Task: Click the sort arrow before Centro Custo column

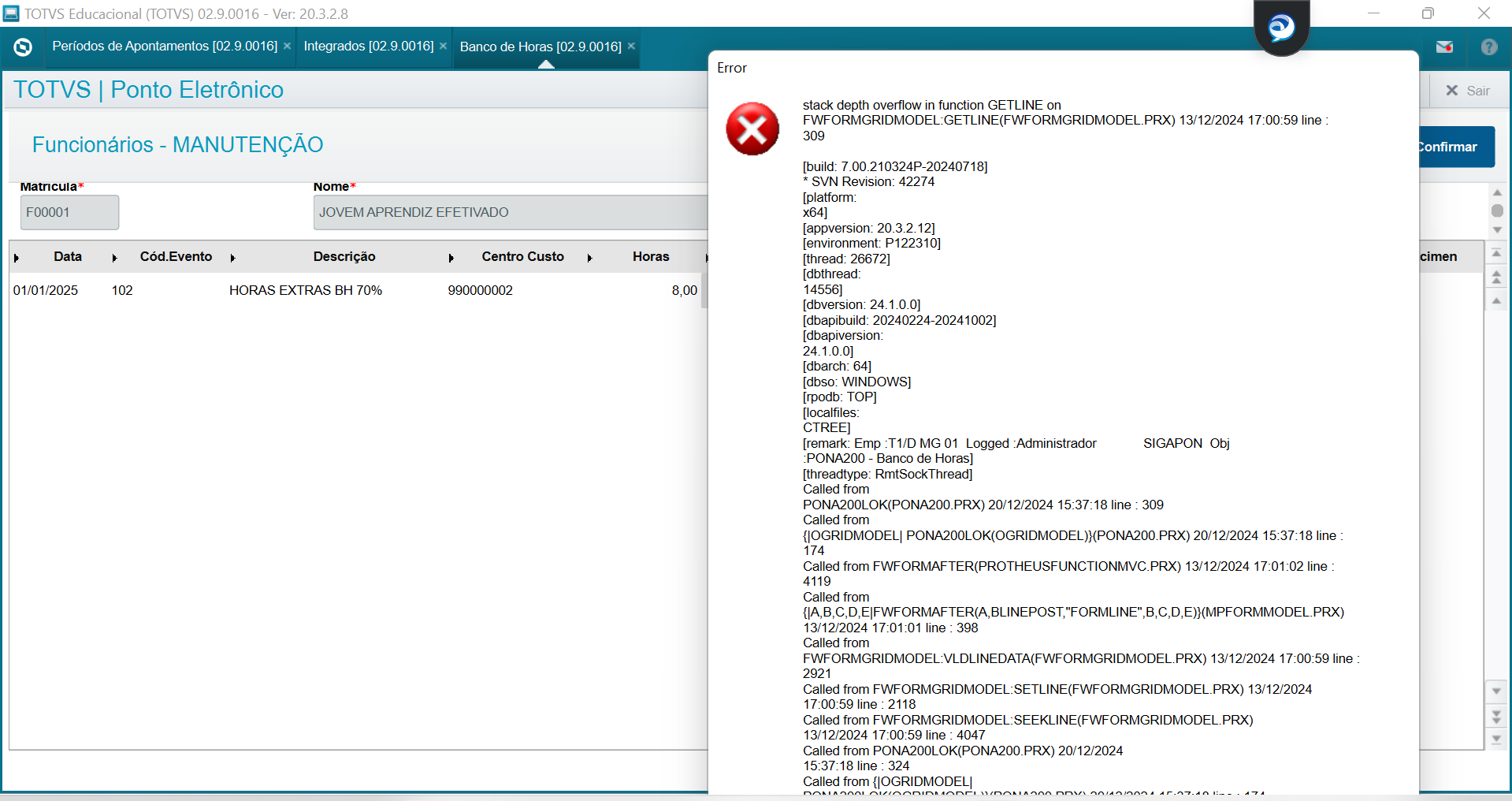Action: click(x=451, y=258)
